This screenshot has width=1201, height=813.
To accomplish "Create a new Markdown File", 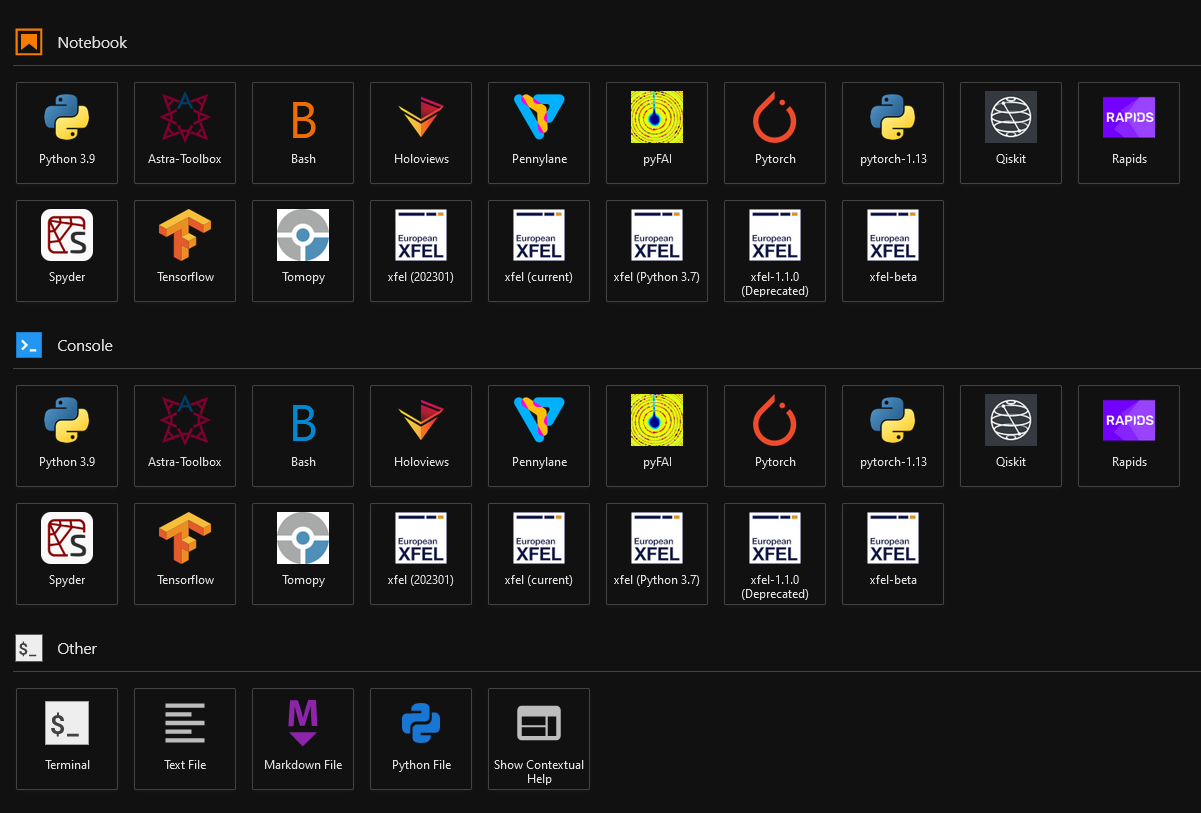I will click(x=303, y=738).
